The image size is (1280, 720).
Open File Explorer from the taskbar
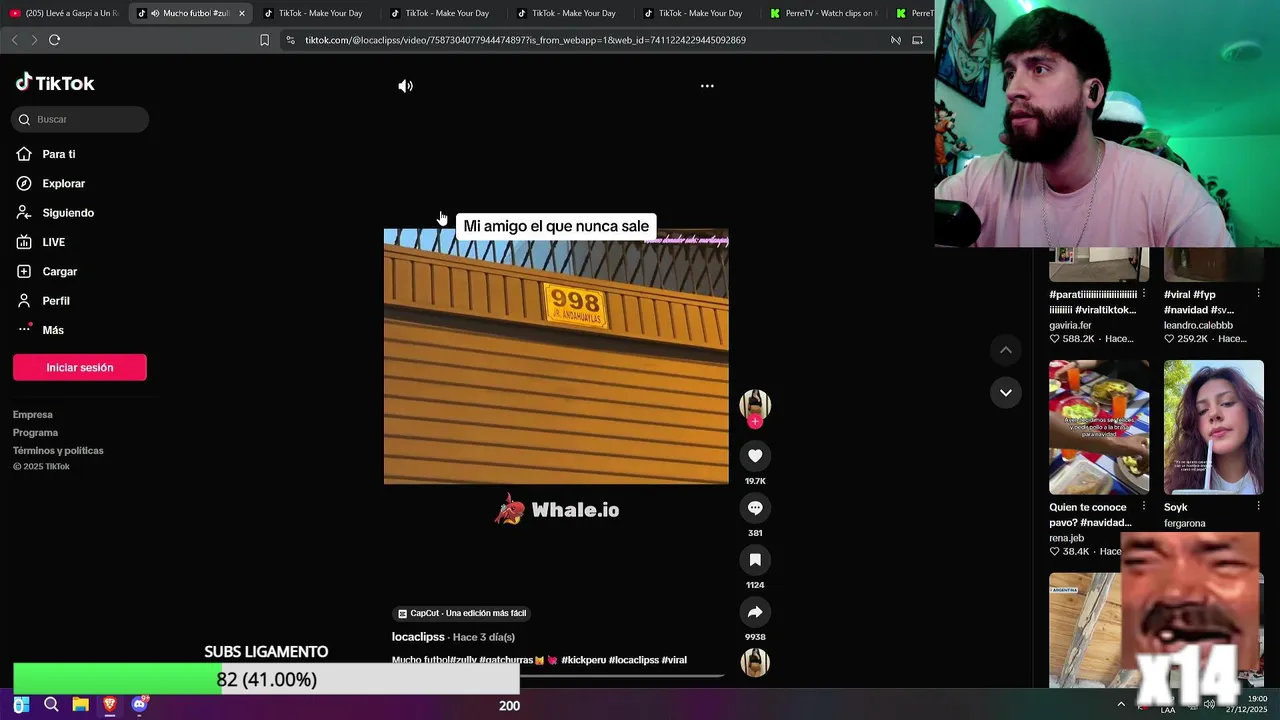click(x=80, y=705)
